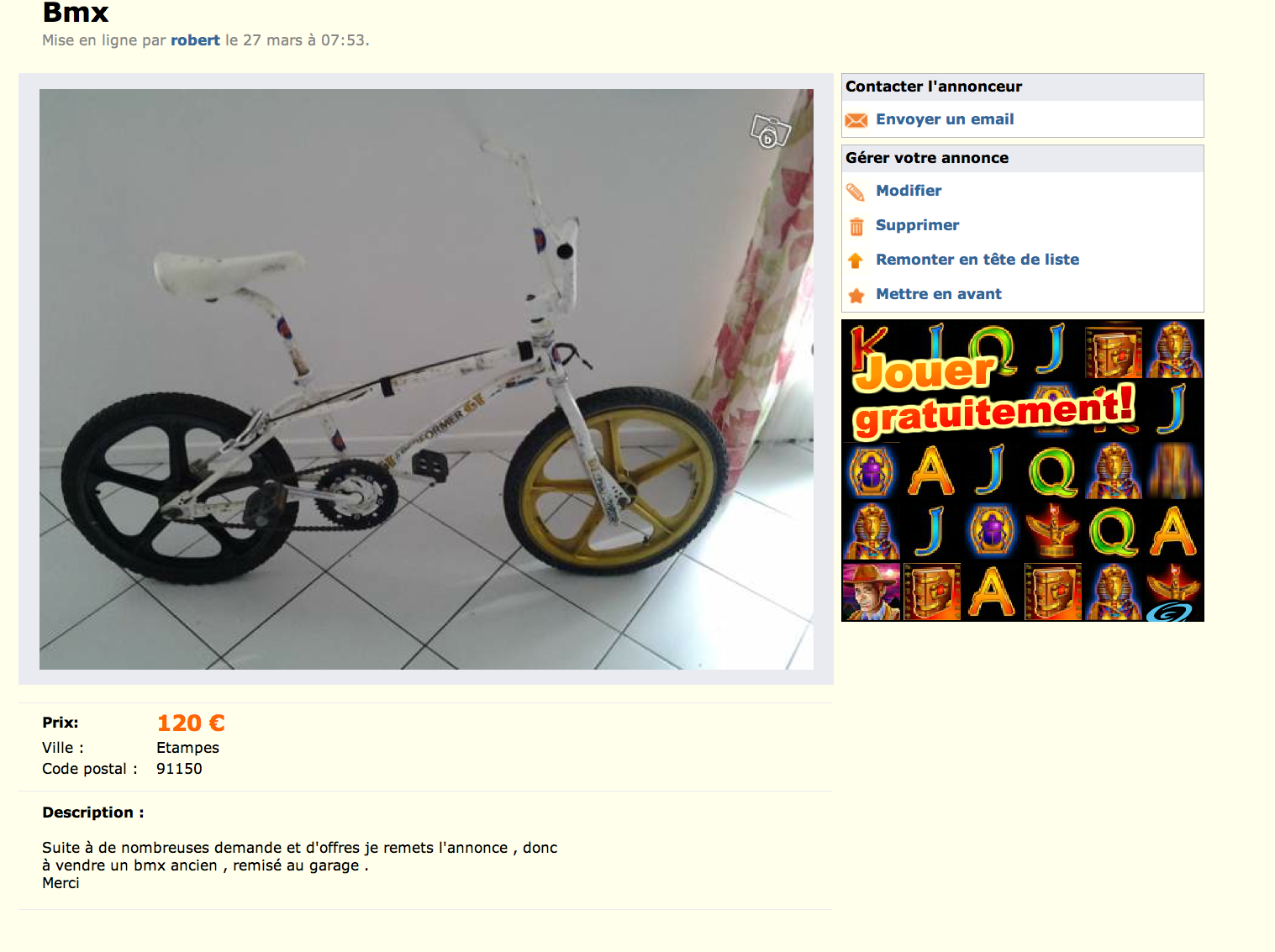Open seller profile link robert
Viewport: 1275px width, 952px height.
[x=195, y=40]
